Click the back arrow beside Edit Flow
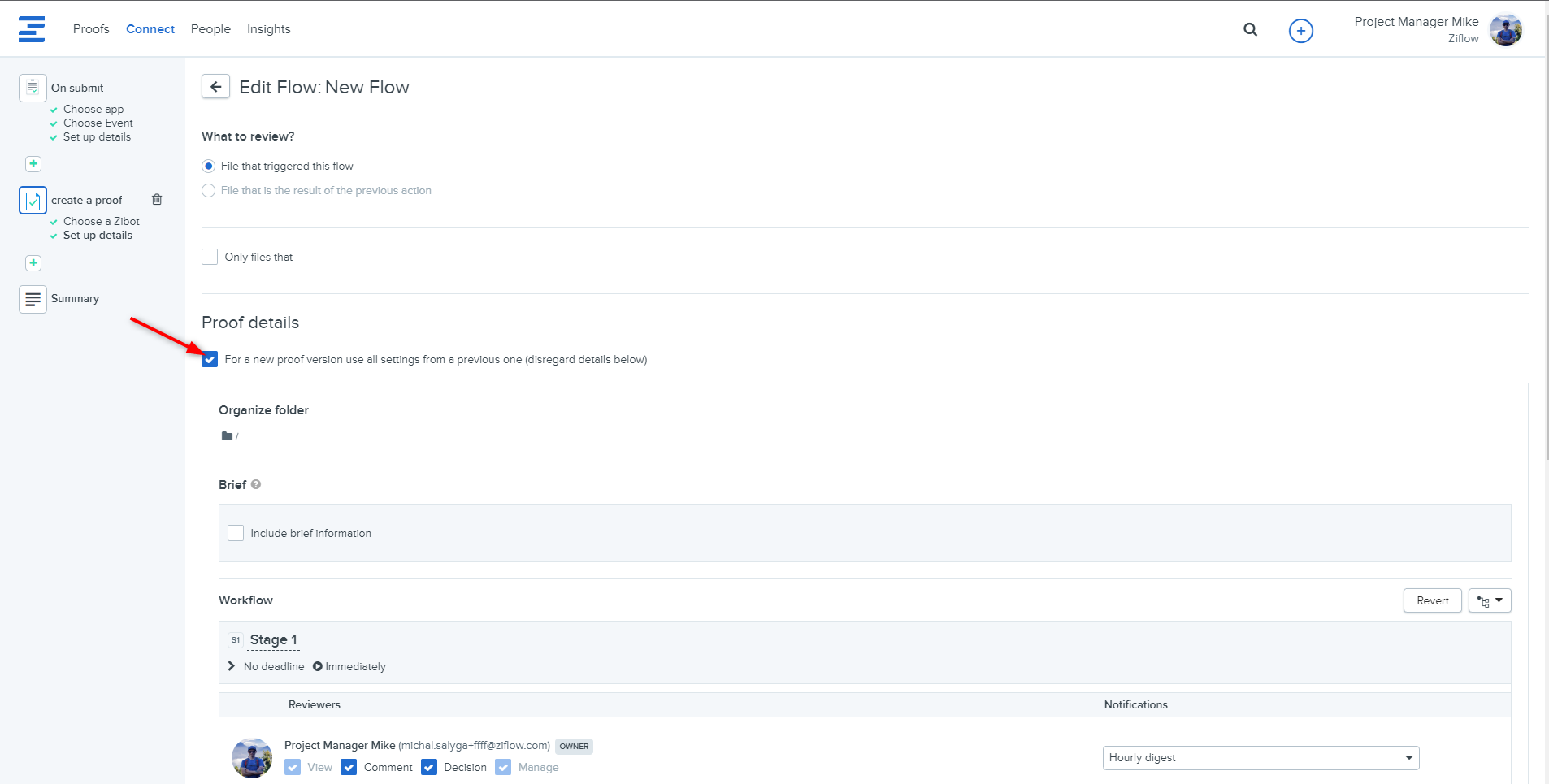1549x784 pixels. (215, 87)
